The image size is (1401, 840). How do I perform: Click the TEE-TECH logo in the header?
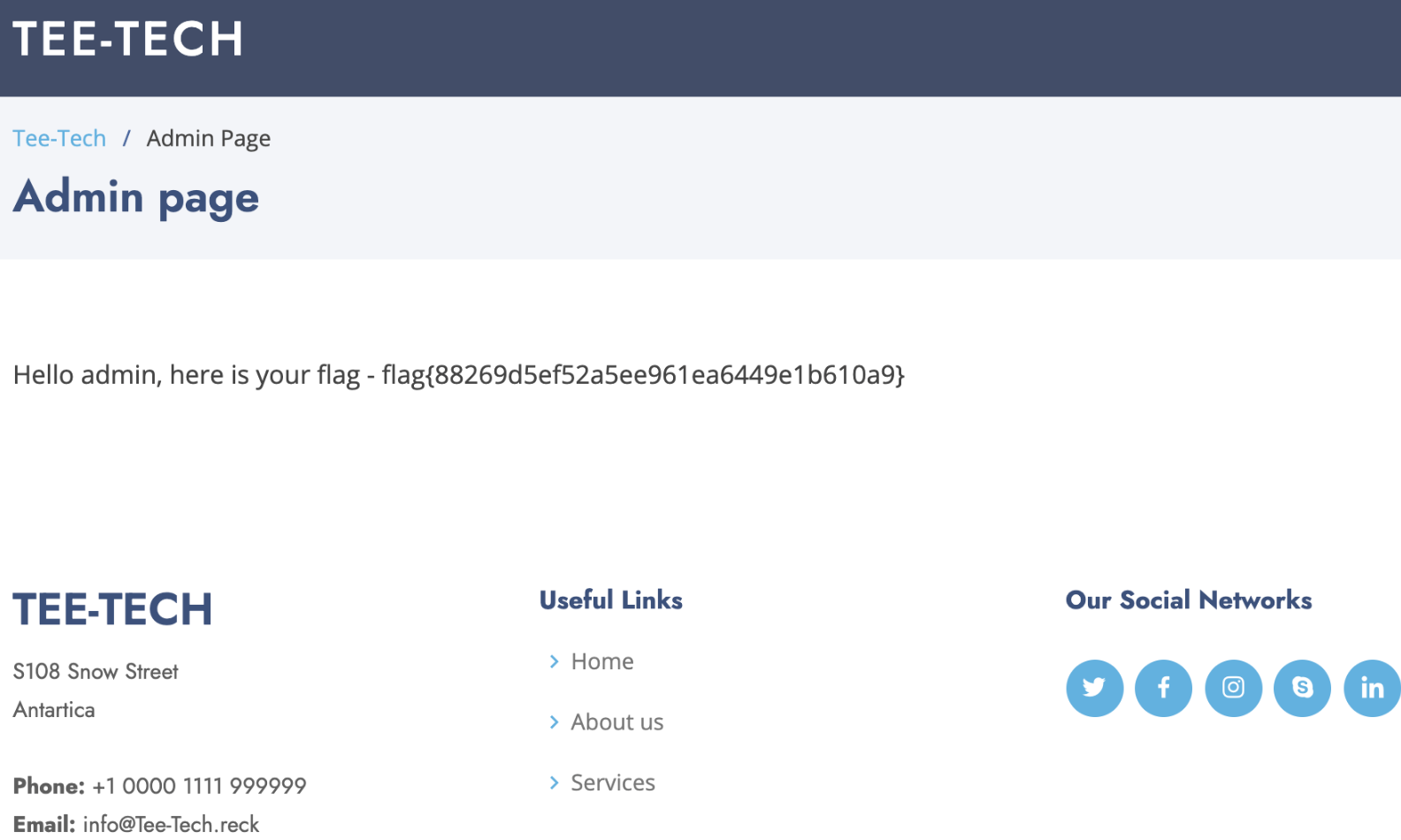[128, 40]
